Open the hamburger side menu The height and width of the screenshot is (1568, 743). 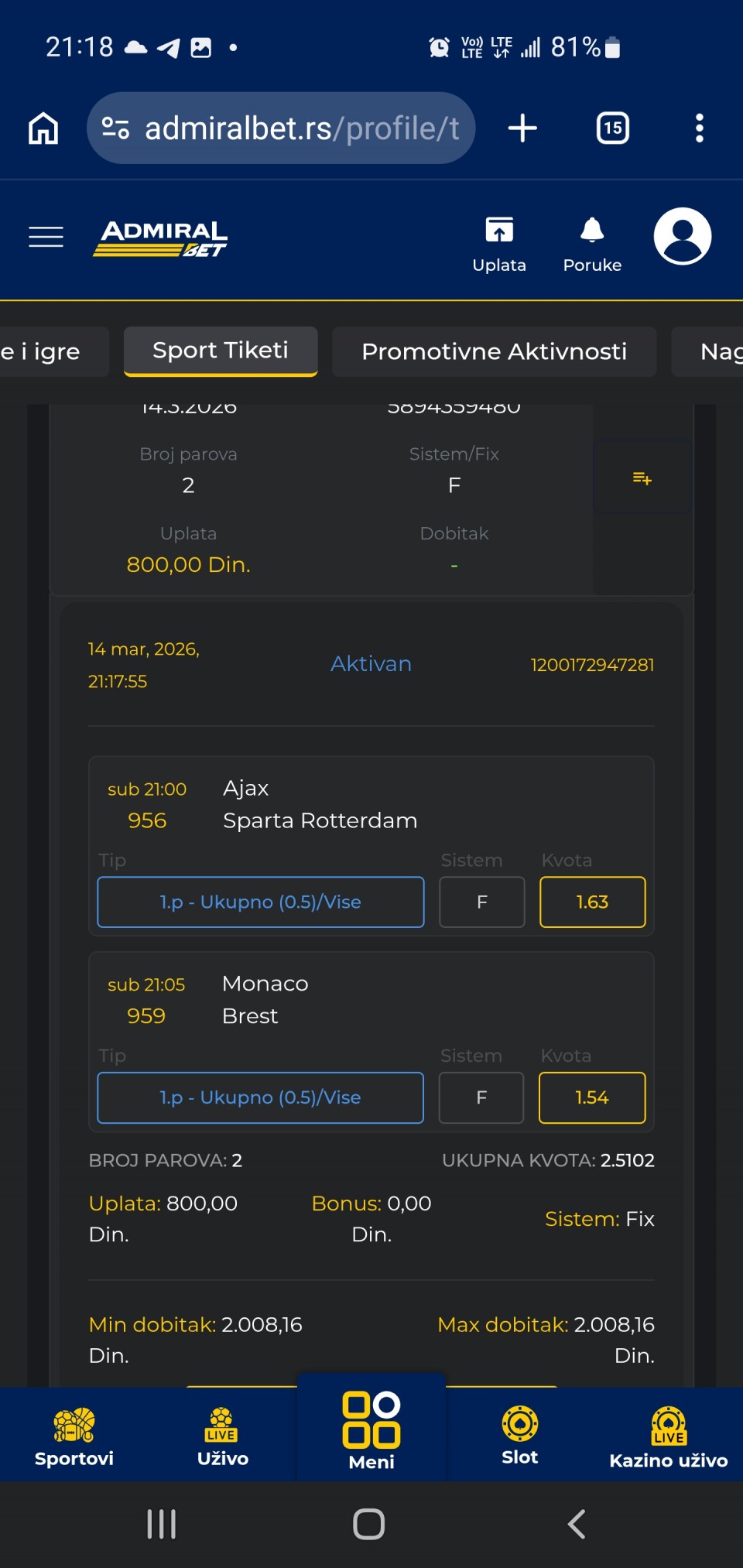point(46,237)
